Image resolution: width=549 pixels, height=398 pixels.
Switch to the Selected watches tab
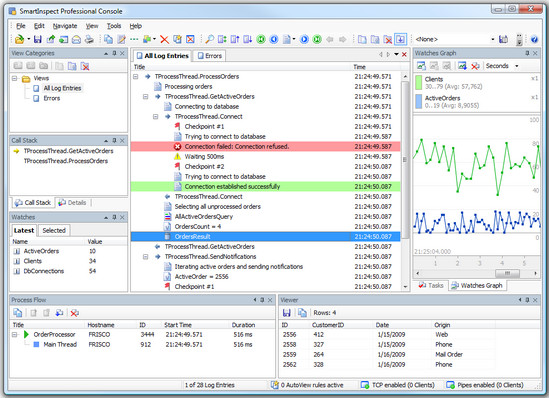point(54,230)
